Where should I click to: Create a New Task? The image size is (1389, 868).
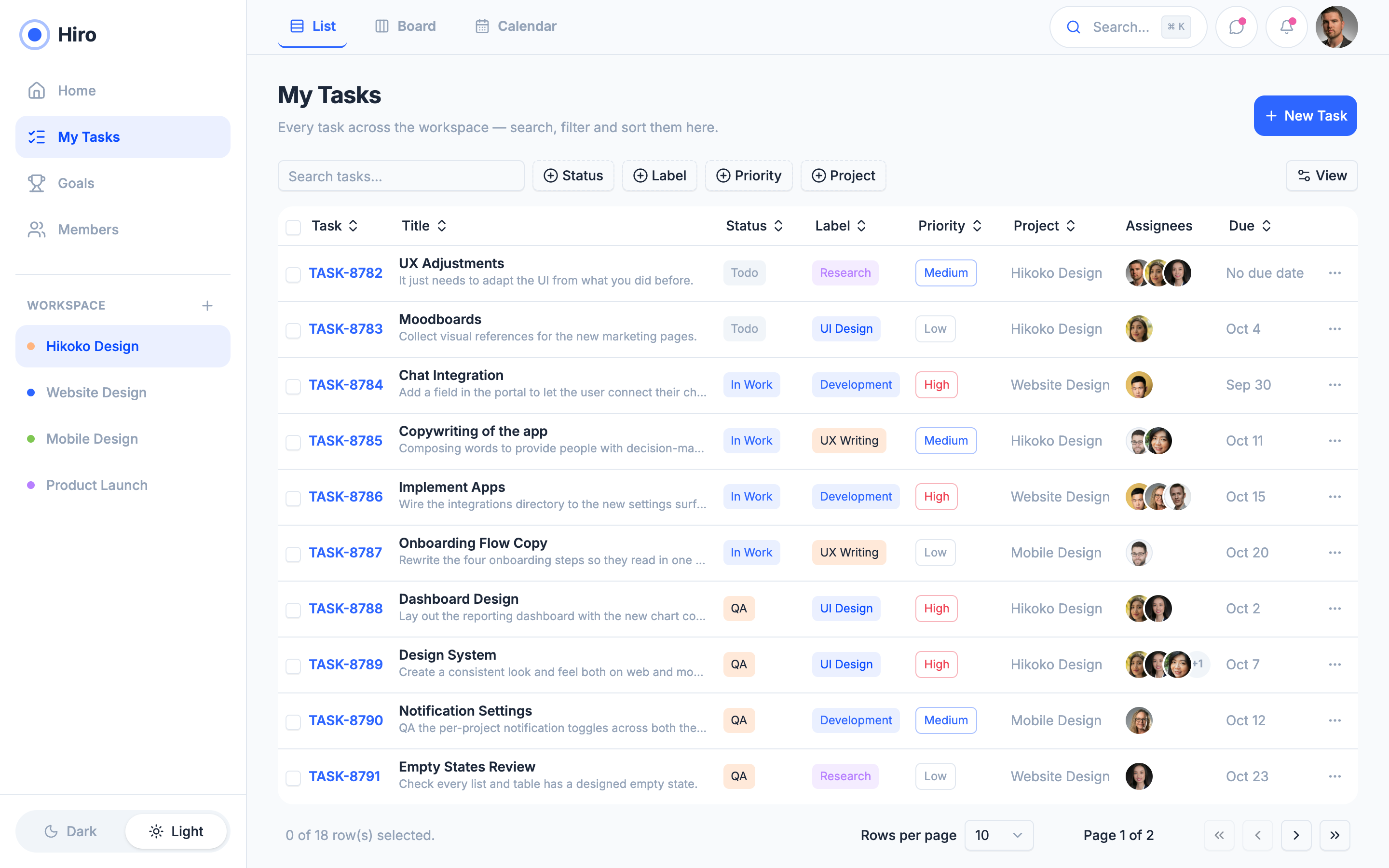pos(1305,116)
